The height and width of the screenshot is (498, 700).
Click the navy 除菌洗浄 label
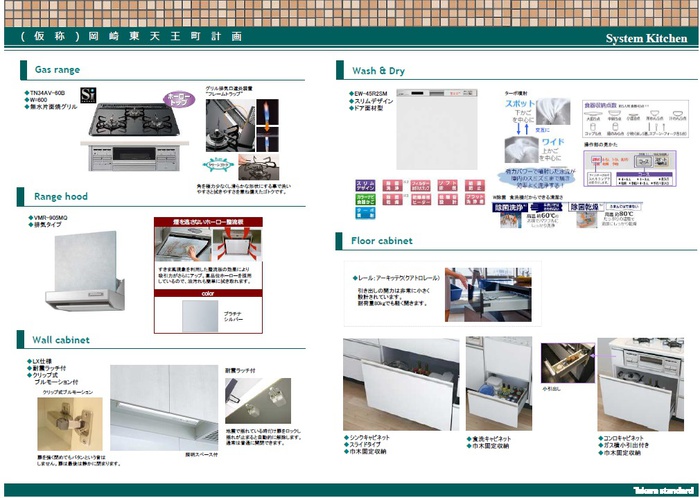point(509,207)
